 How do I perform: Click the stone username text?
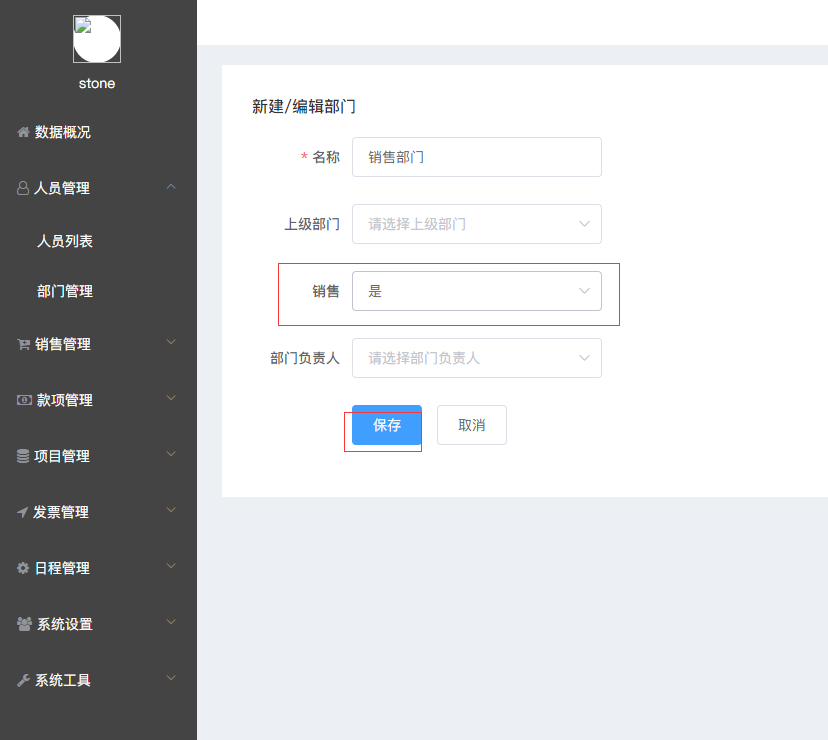[x=97, y=83]
